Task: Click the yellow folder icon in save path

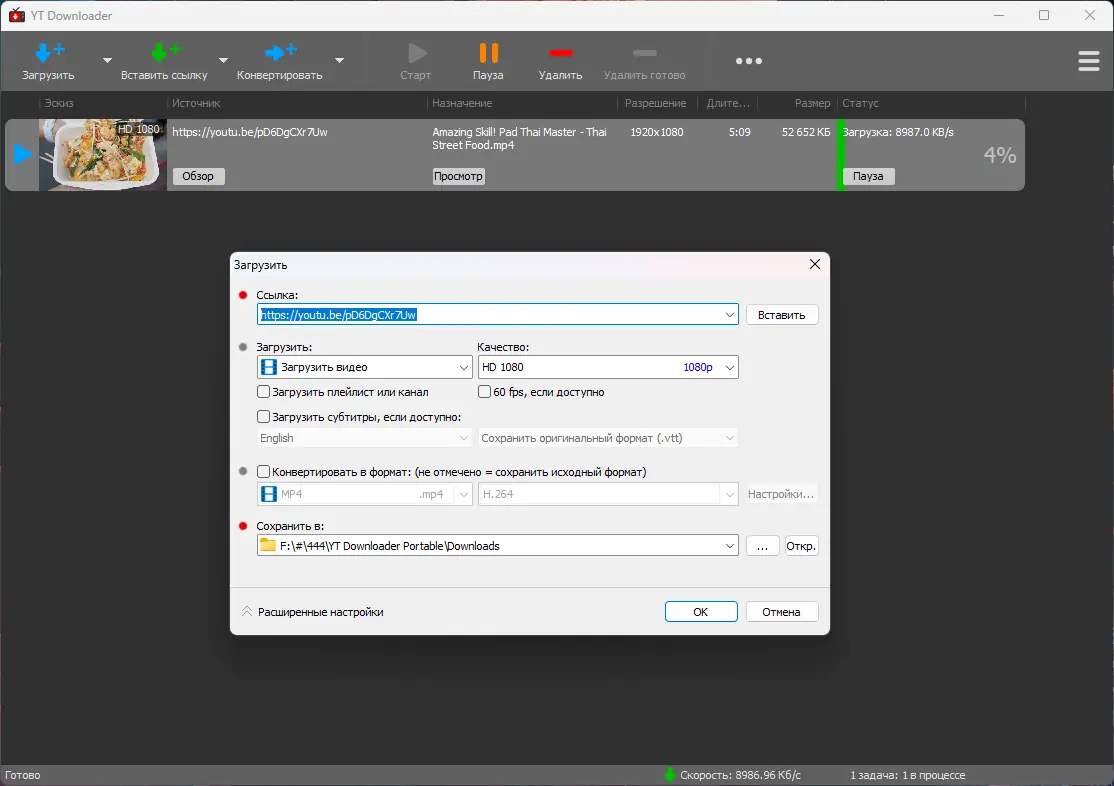Action: click(x=268, y=545)
